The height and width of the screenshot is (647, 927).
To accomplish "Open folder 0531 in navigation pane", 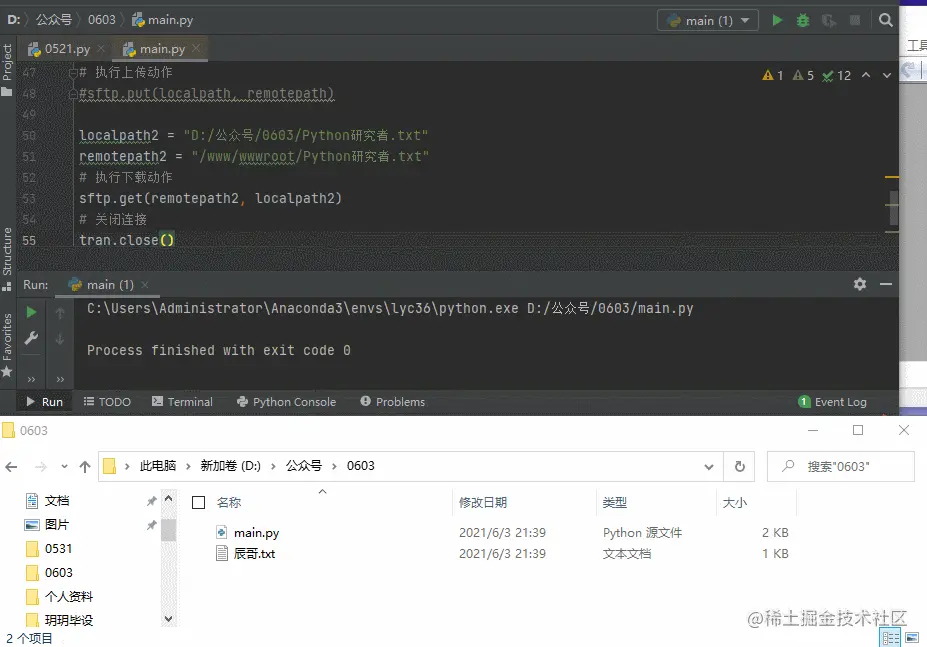I will (x=58, y=549).
